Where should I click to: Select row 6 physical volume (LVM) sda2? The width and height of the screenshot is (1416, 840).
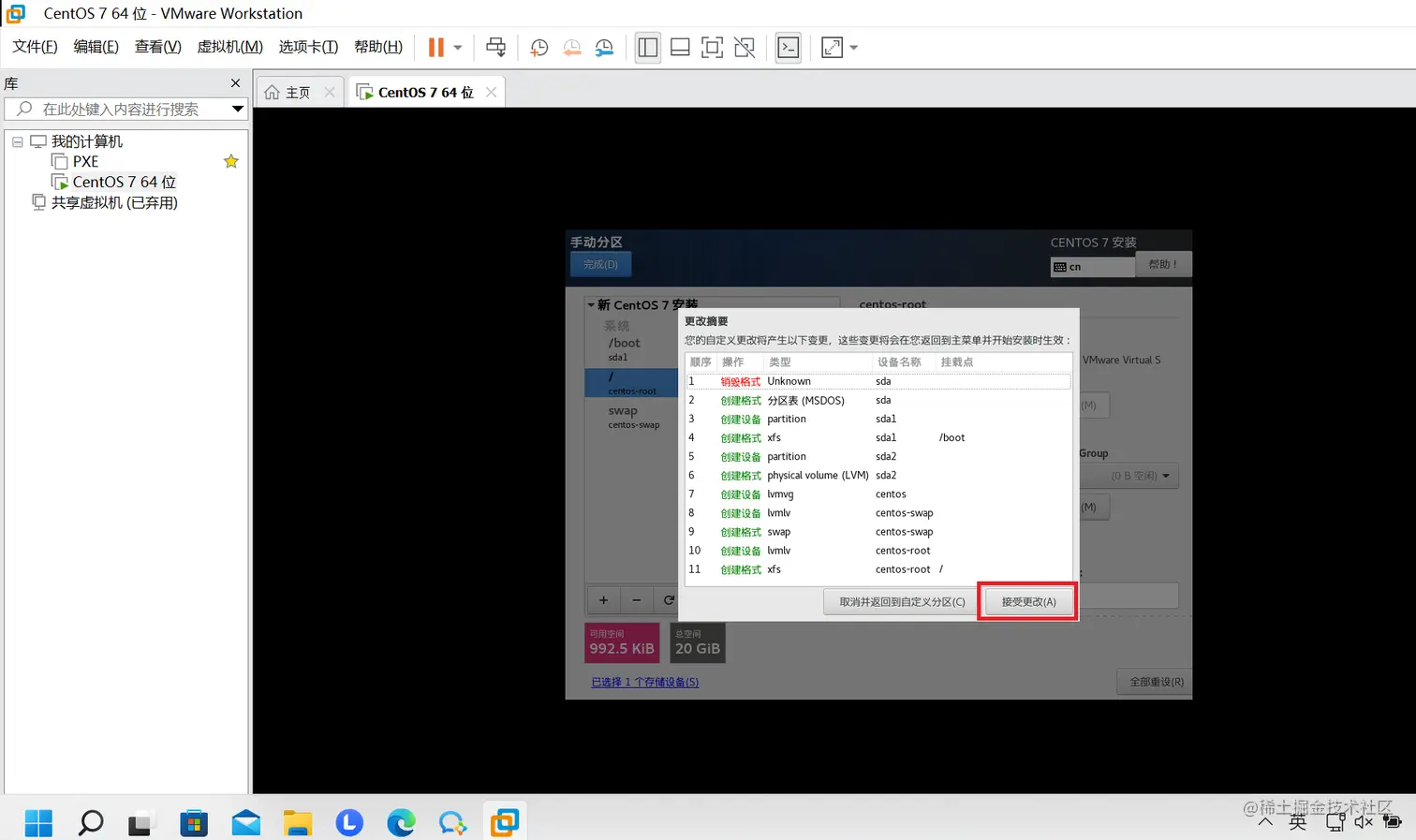pos(878,475)
